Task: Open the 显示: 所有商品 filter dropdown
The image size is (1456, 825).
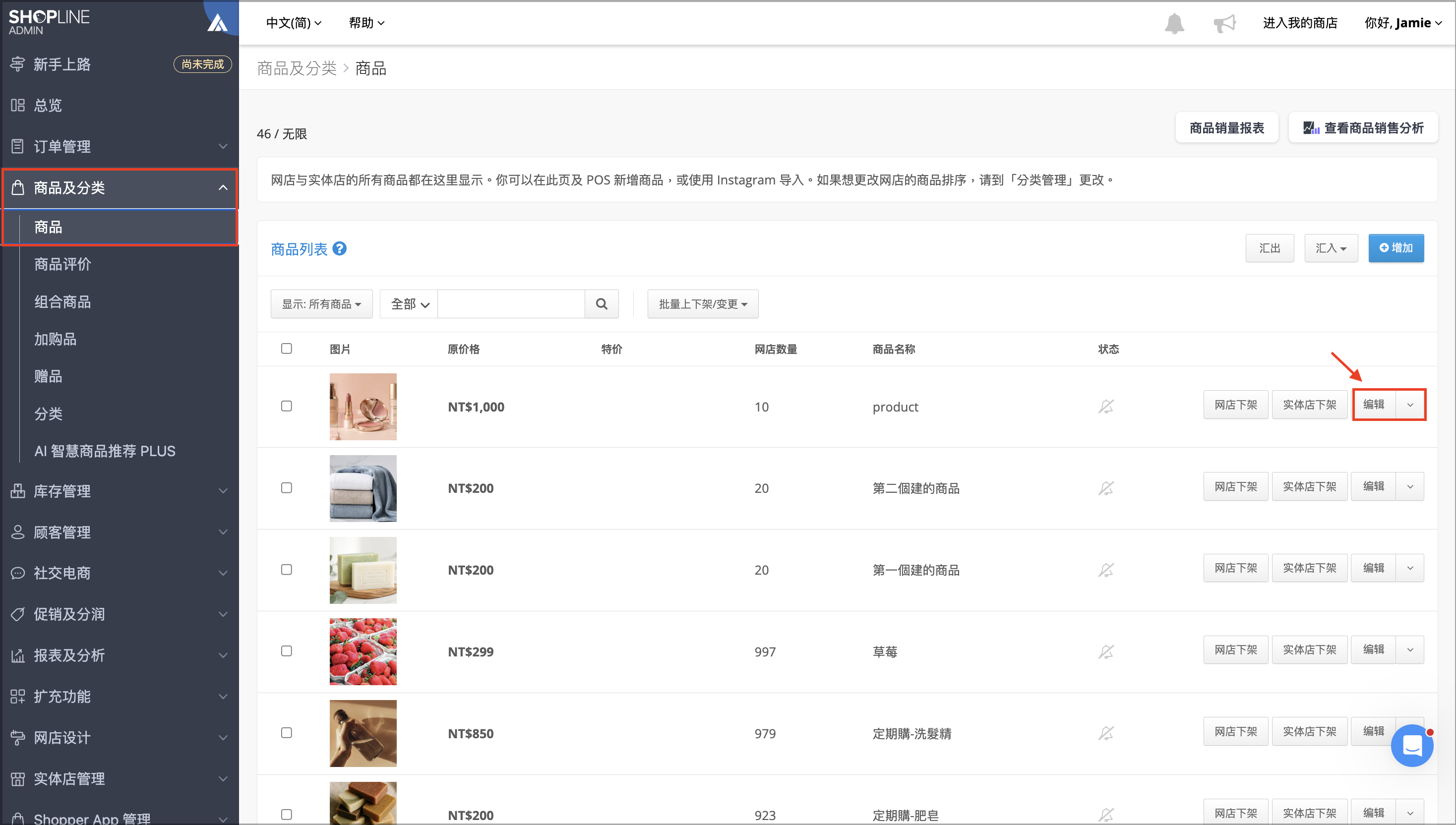Action: (x=321, y=304)
